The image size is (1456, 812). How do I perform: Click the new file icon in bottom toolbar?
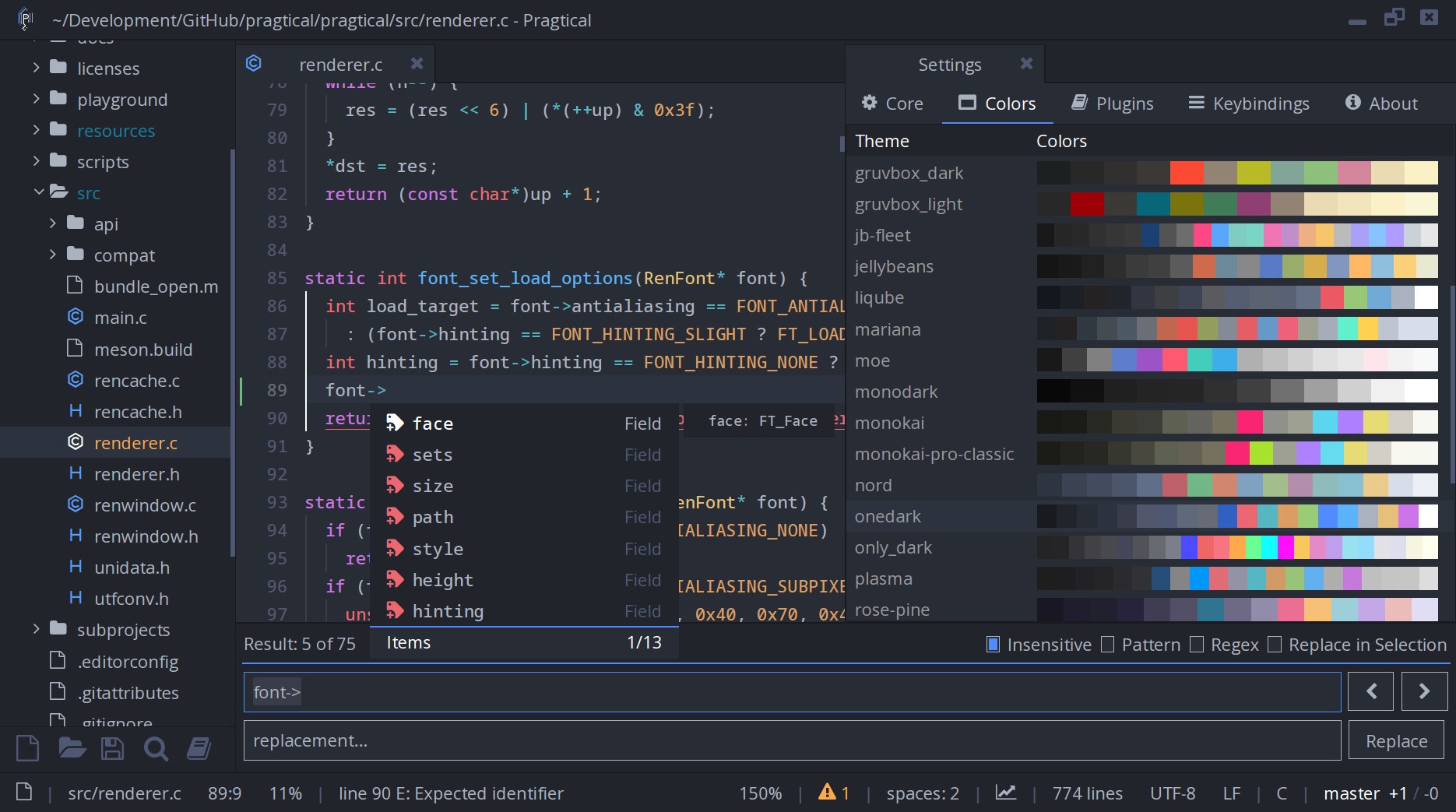[28, 748]
